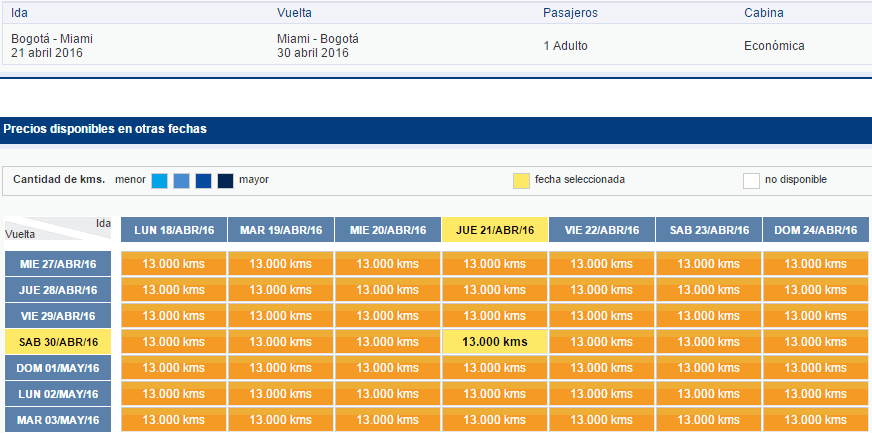Viewport: 872px width, 433px height.
Task: Click the 'Precios disponibles en otras fechas' header
Action: 105,129
